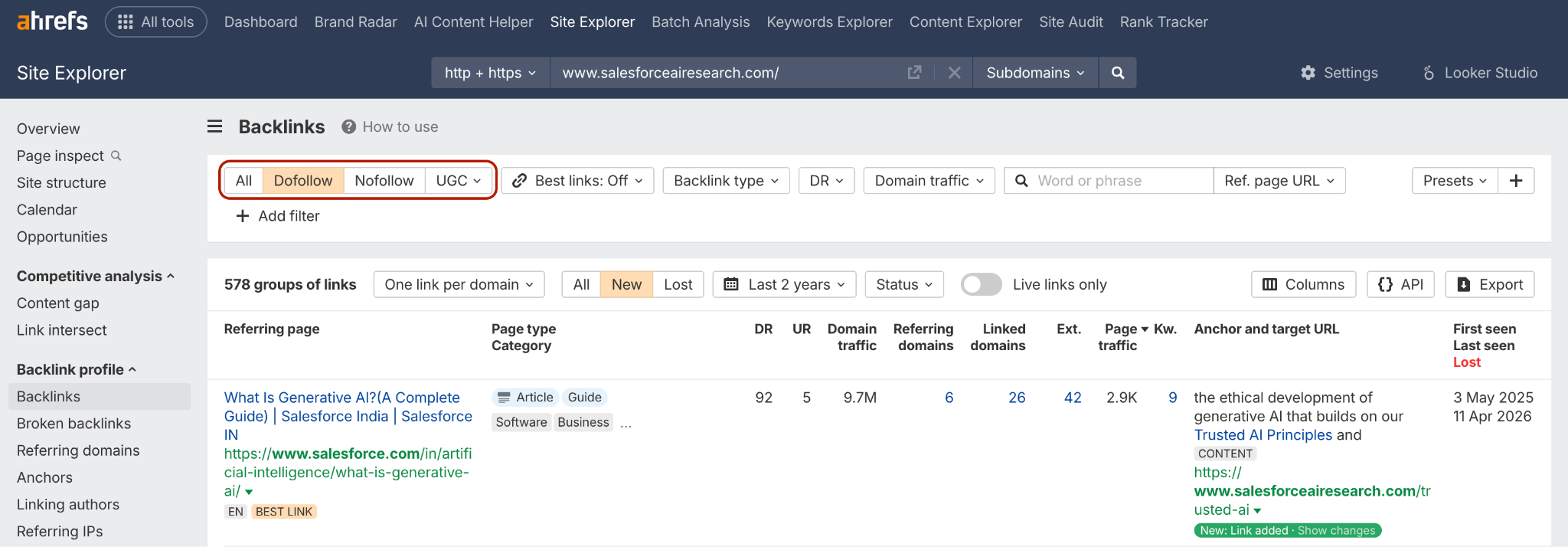Click the URL search field

coord(727,73)
